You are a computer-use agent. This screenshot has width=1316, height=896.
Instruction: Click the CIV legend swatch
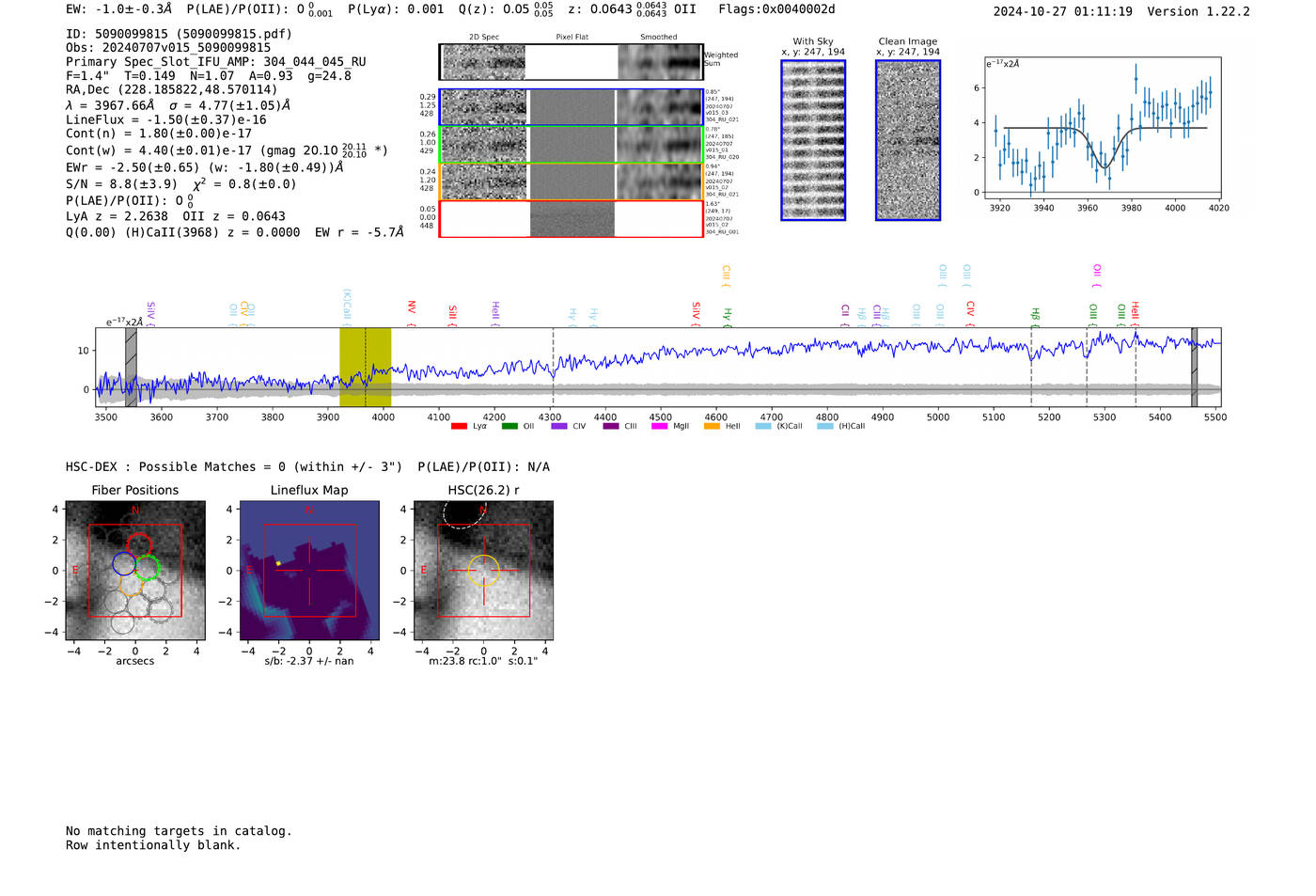[559, 426]
